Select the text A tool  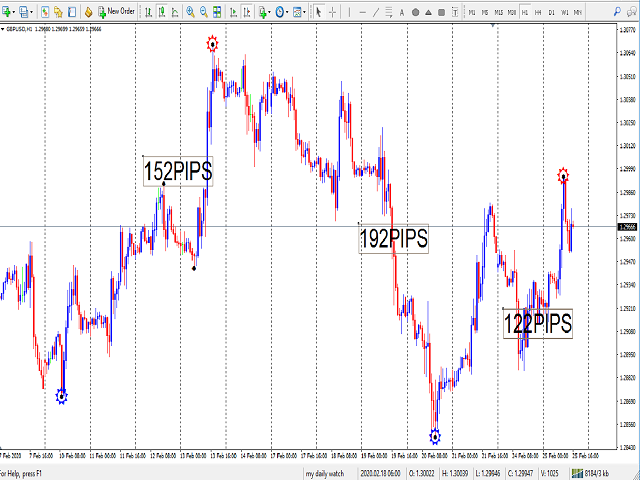[x=402, y=12]
